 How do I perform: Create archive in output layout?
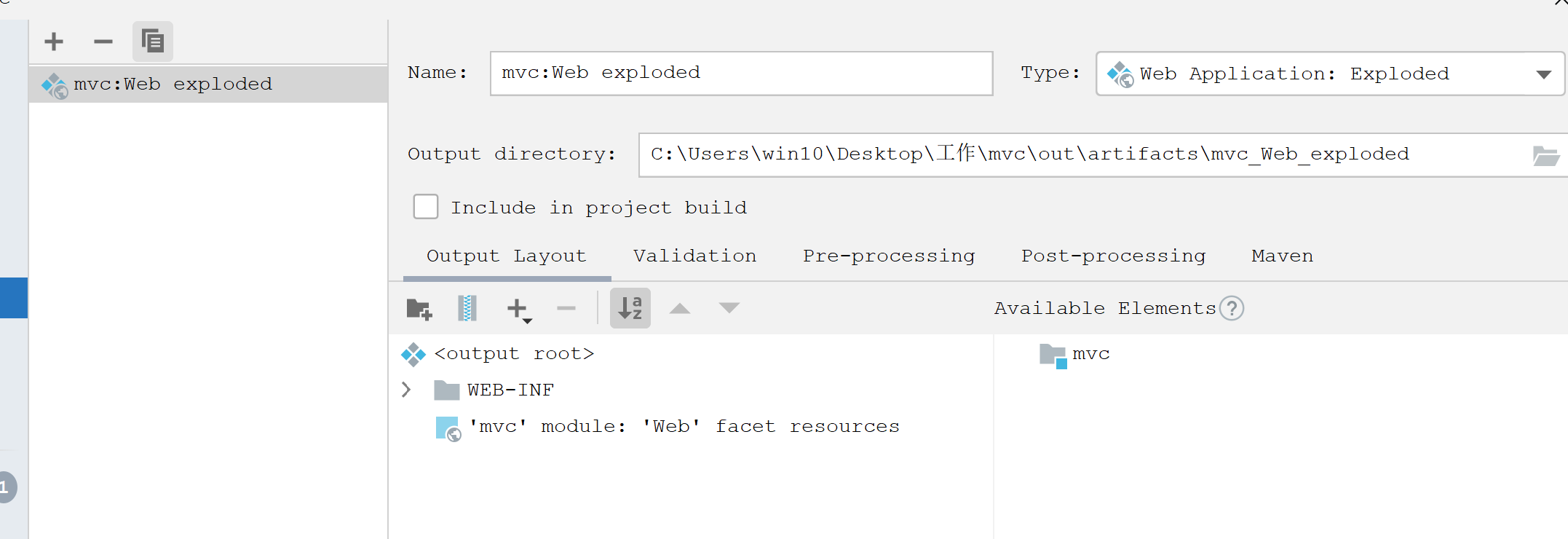[467, 309]
